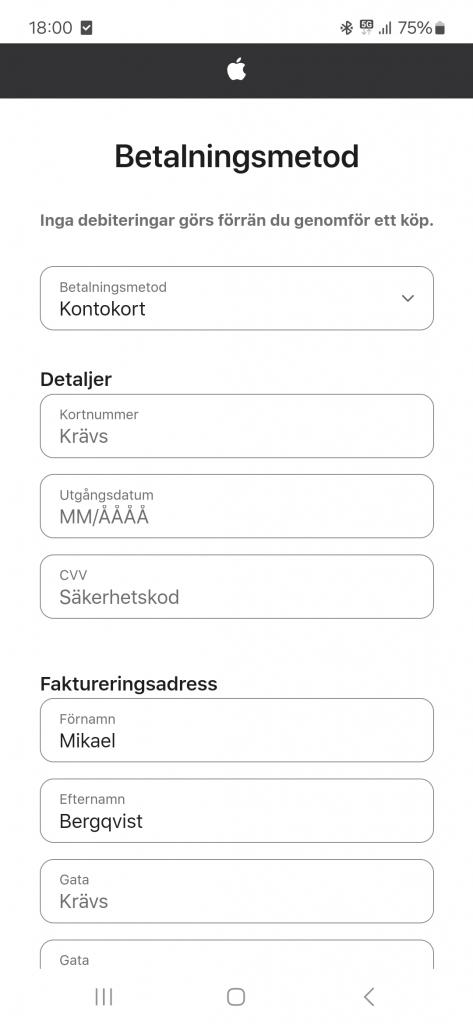The image size is (473, 1024).
Task: Click the first Gata street field
Action: point(236,891)
